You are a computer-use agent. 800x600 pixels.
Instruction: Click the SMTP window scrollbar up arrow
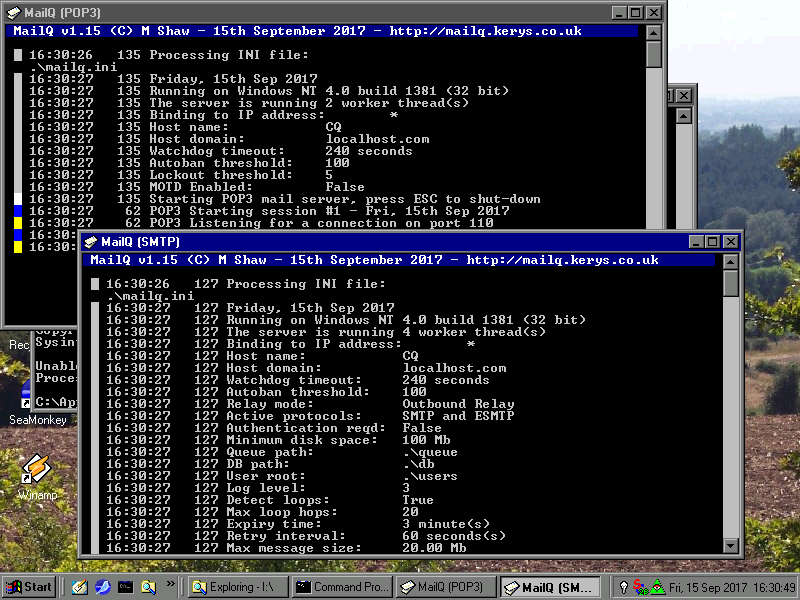tap(731, 262)
